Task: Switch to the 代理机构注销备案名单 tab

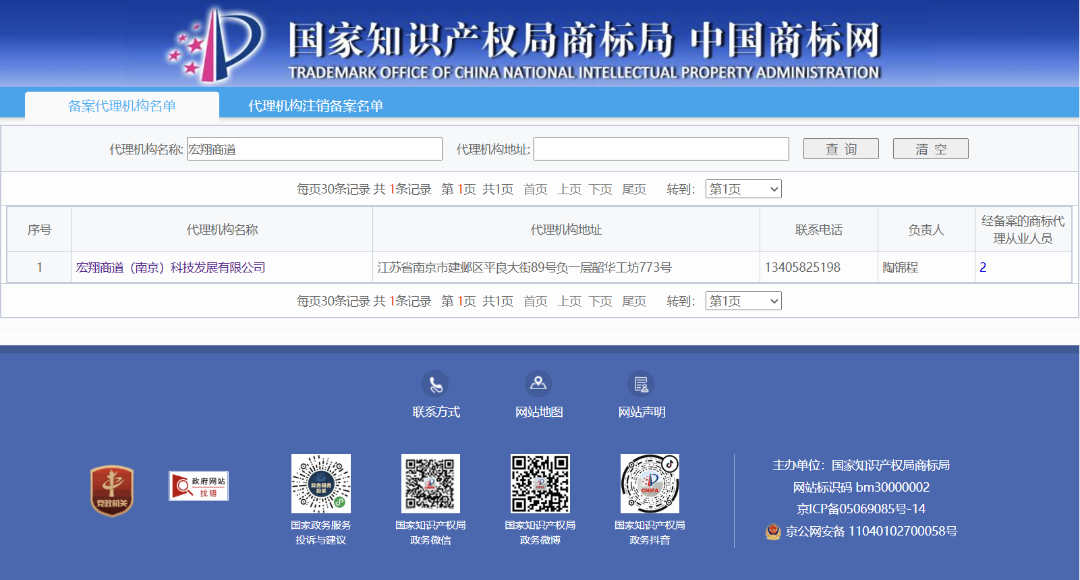Action: click(x=315, y=105)
